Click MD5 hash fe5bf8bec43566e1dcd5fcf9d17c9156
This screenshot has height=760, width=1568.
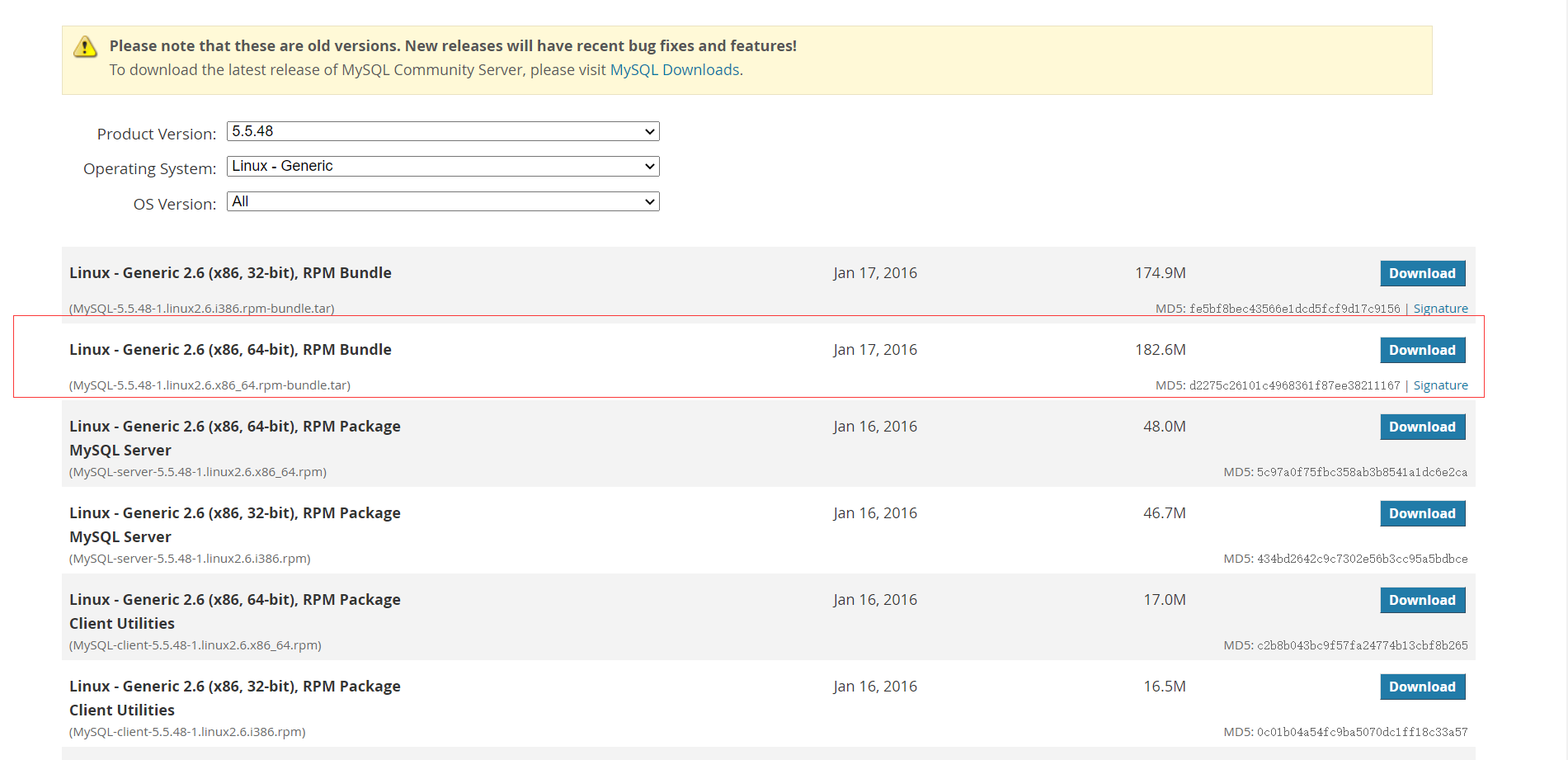click(1294, 309)
